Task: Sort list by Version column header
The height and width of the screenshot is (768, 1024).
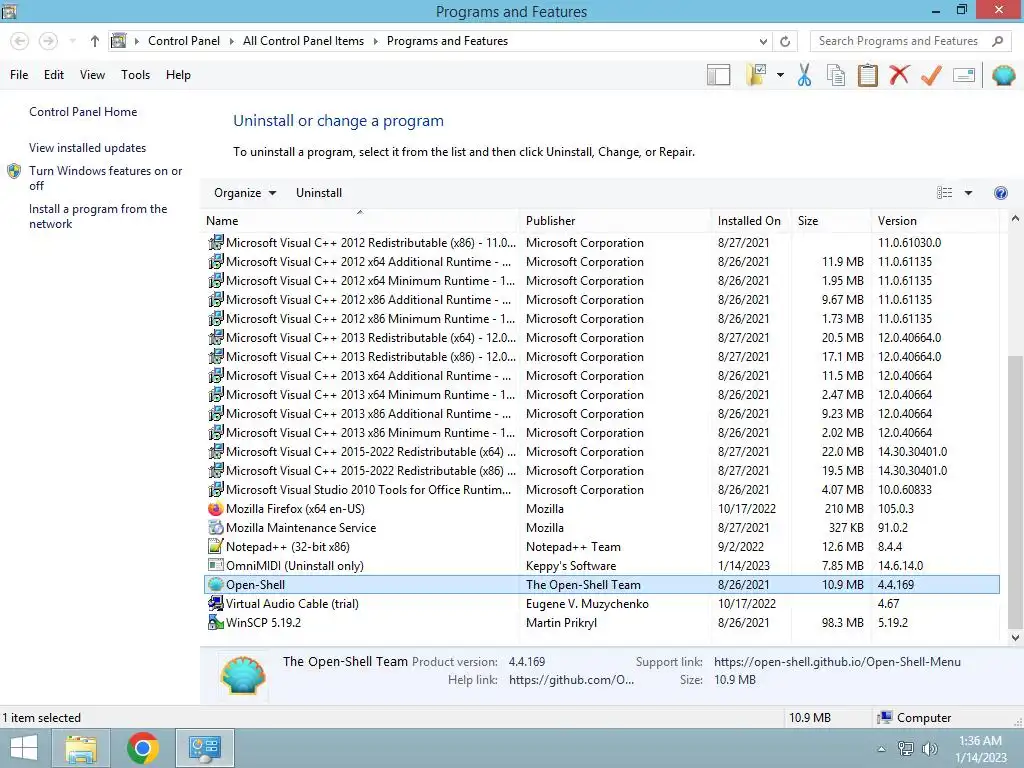Action: point(935,221)
